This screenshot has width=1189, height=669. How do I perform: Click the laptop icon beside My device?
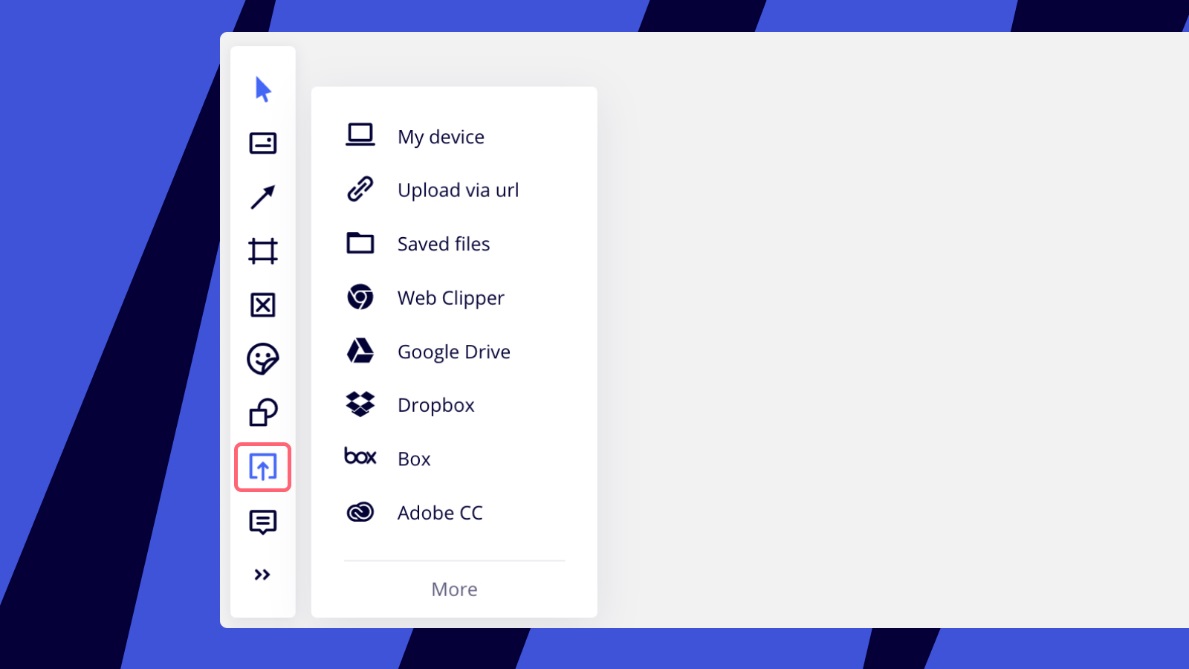pos(360,135)
